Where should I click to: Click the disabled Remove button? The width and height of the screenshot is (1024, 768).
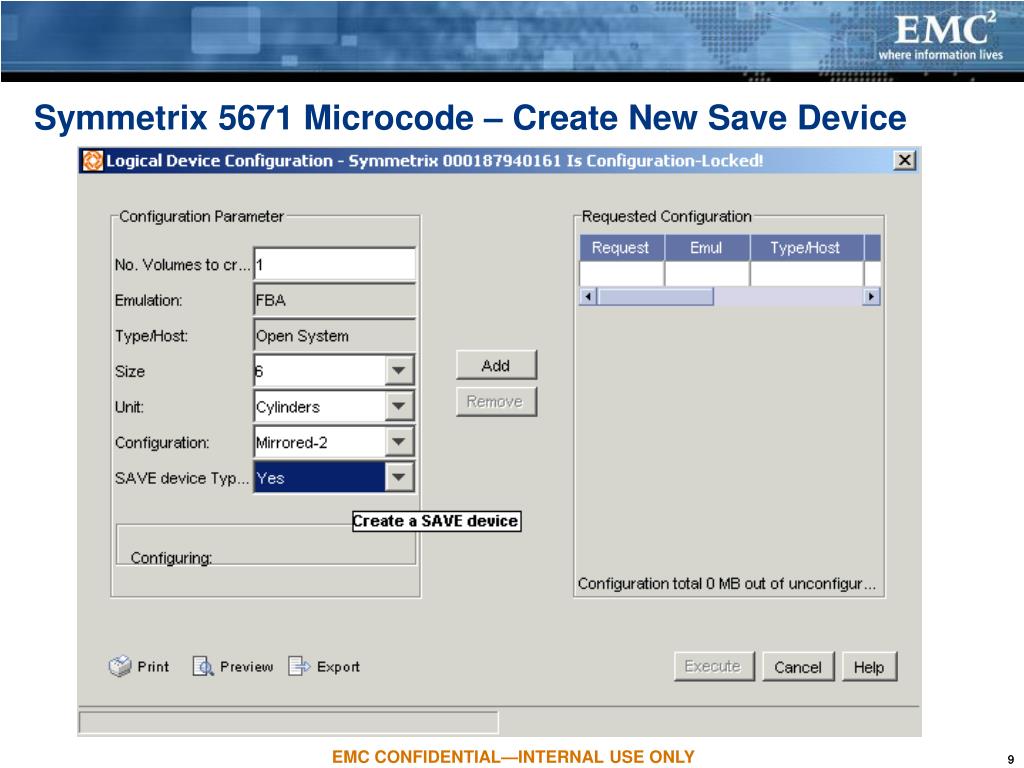coord(496,401)
